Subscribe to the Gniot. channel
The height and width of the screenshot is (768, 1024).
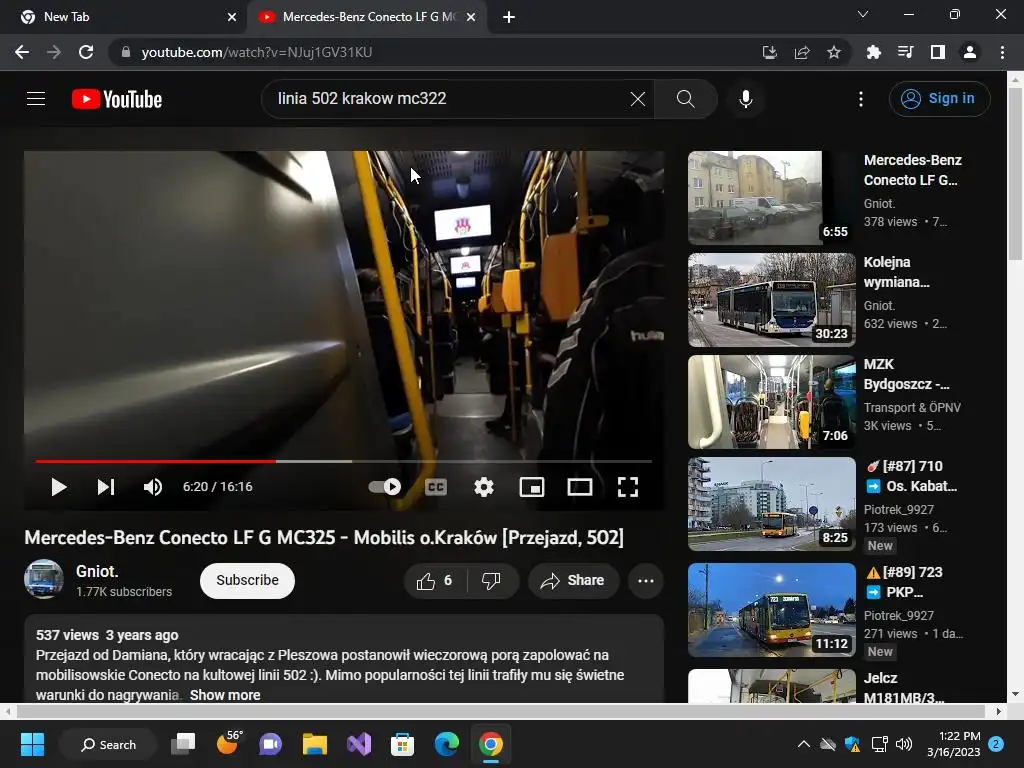point(247,581)
